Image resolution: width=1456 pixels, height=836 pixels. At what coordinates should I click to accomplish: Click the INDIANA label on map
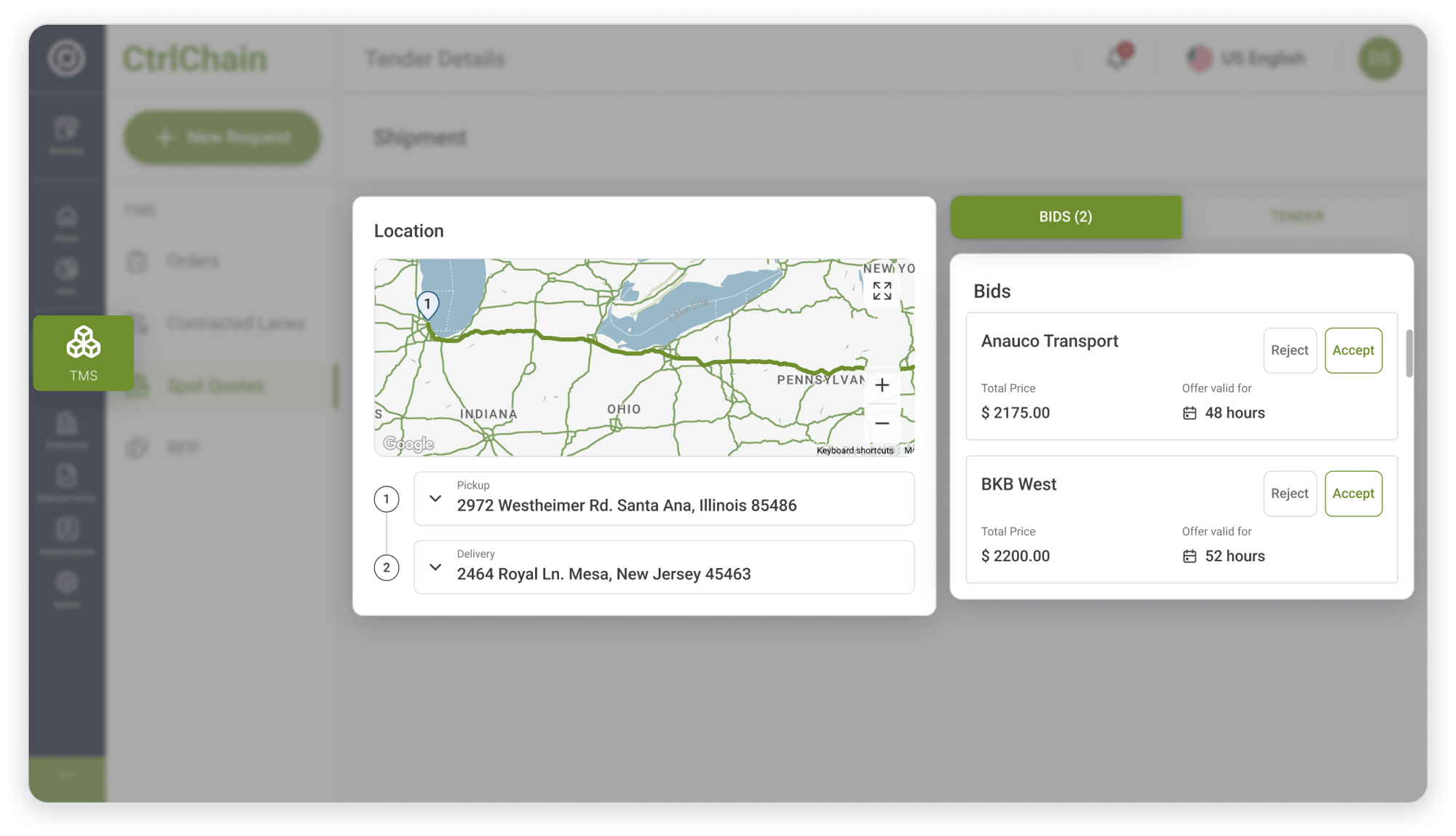[x=488, y=414]
